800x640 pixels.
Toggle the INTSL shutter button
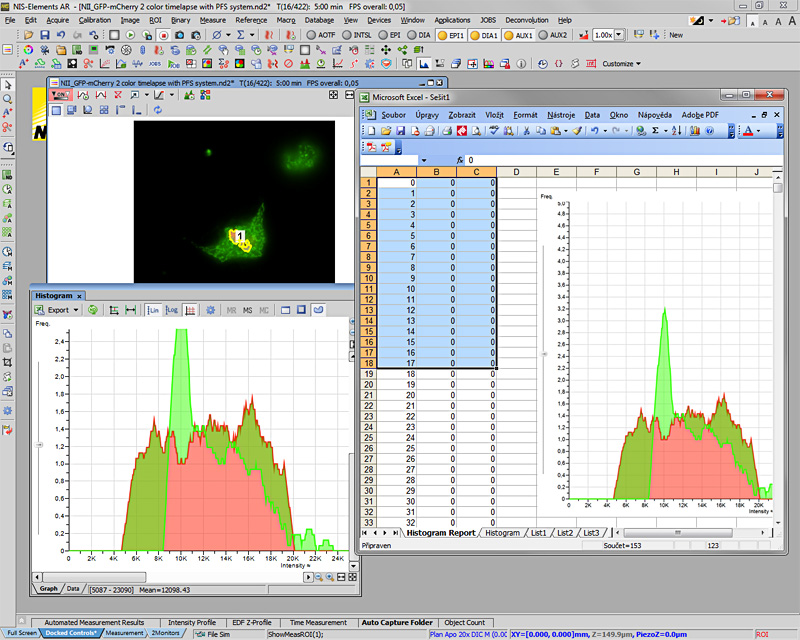[x=357, y=35]
